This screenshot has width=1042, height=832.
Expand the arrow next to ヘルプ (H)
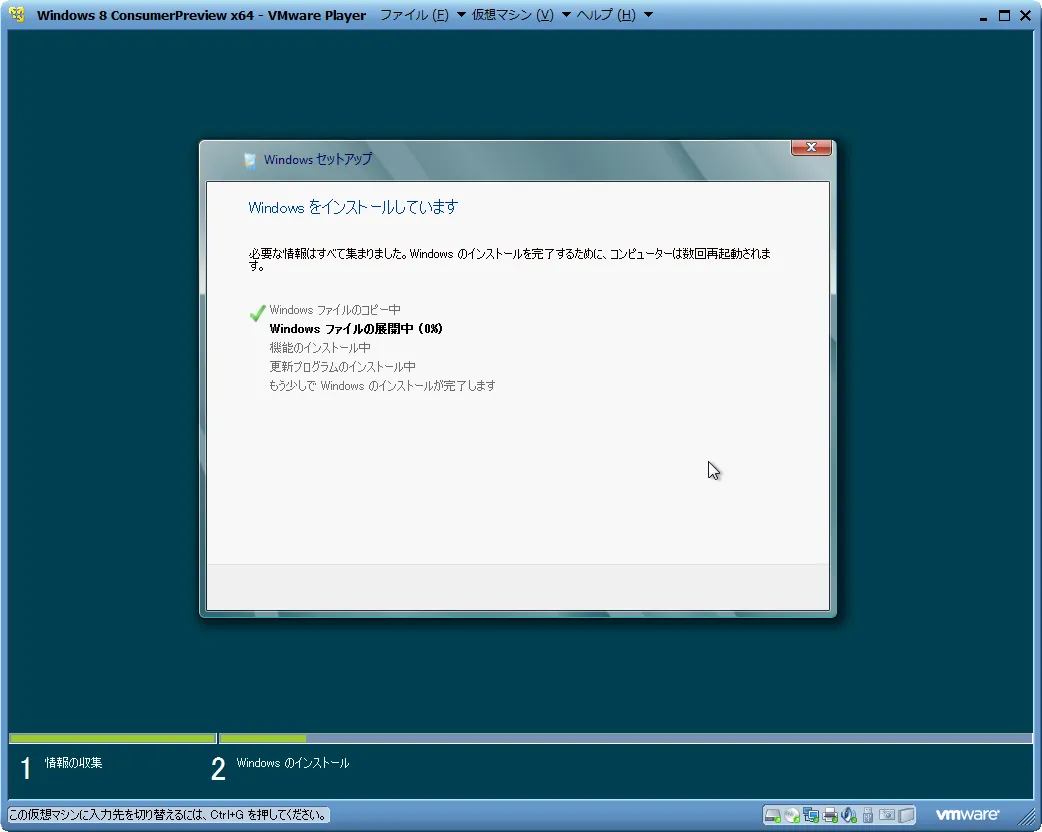coord(648,15)
